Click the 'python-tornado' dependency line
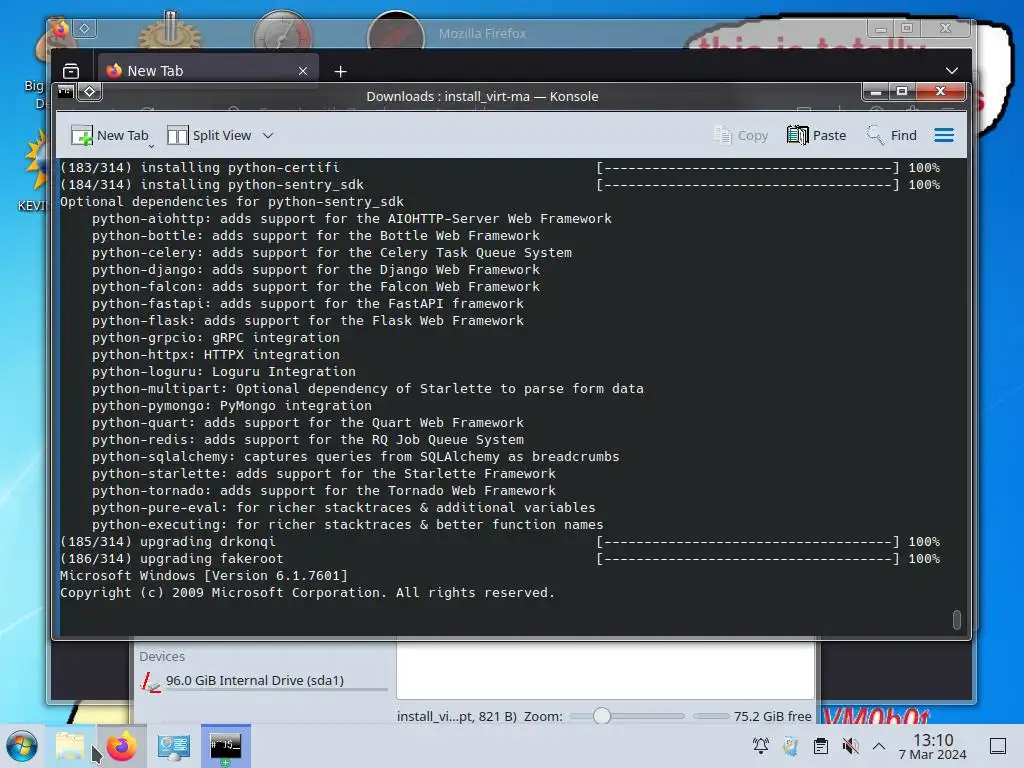Screen dimensions: 1024x768 (x=323, y=490)
